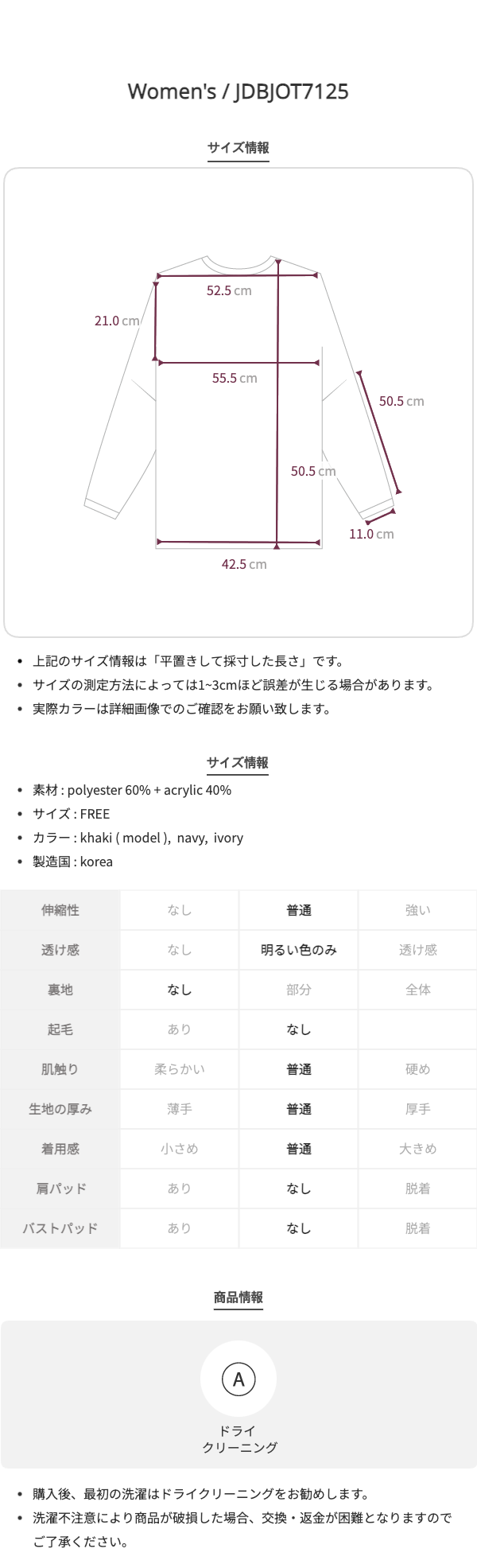Screen dimensions: 477x1568
Task: Select 明るい色のみ in the 透け感 row
Action: (x=299, y=951)
